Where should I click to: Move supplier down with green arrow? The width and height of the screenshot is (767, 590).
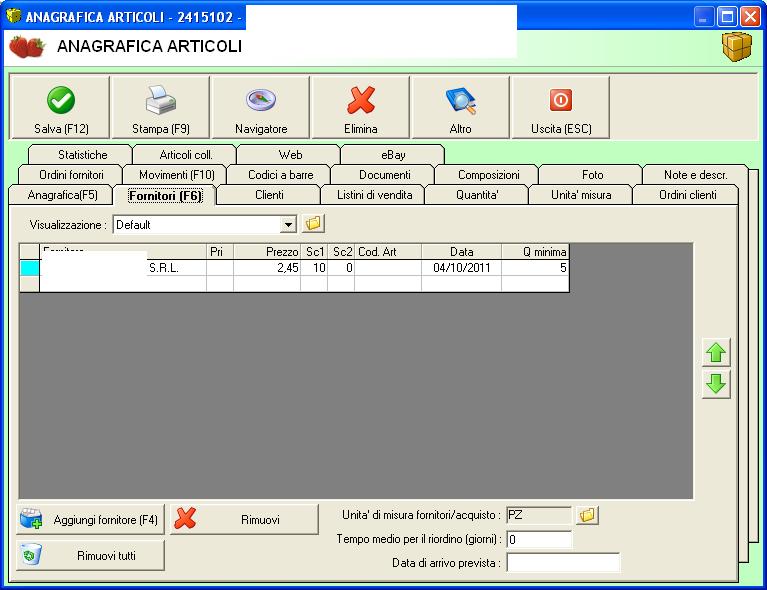pos(716,384)
